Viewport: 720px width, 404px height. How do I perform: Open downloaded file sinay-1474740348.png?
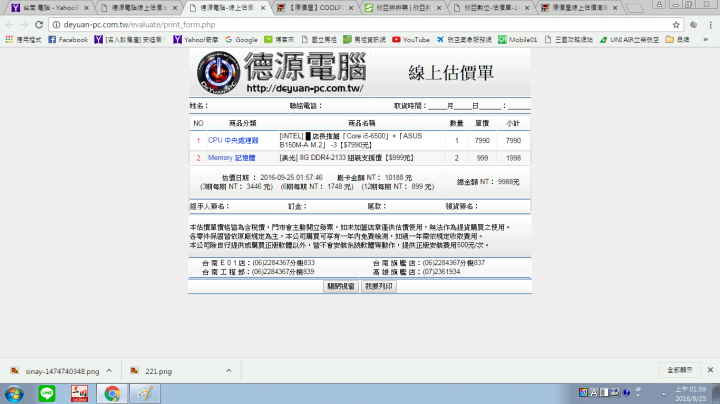(55, 371)
